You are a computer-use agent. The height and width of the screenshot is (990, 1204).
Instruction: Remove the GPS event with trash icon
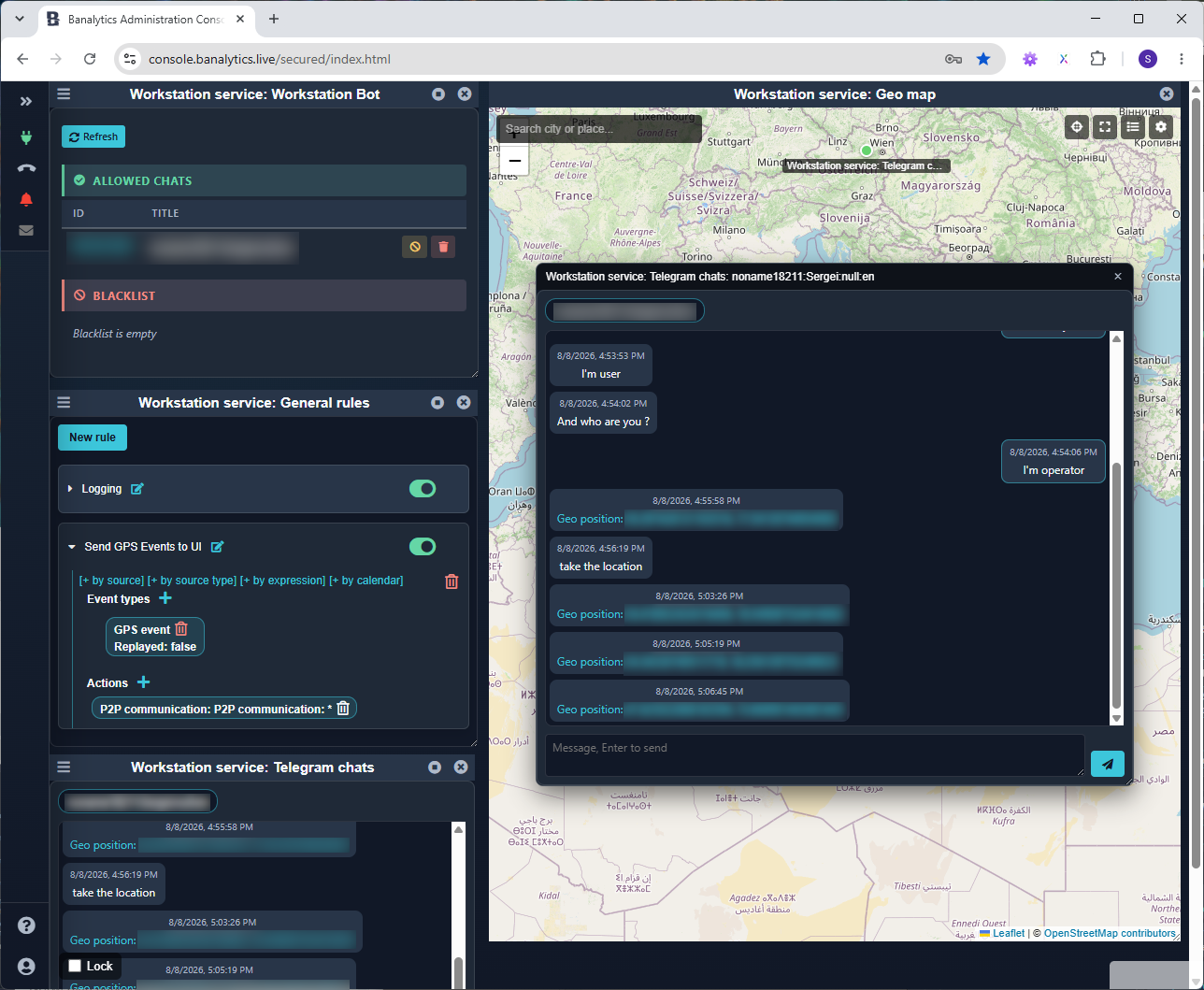tap(181, 629)
